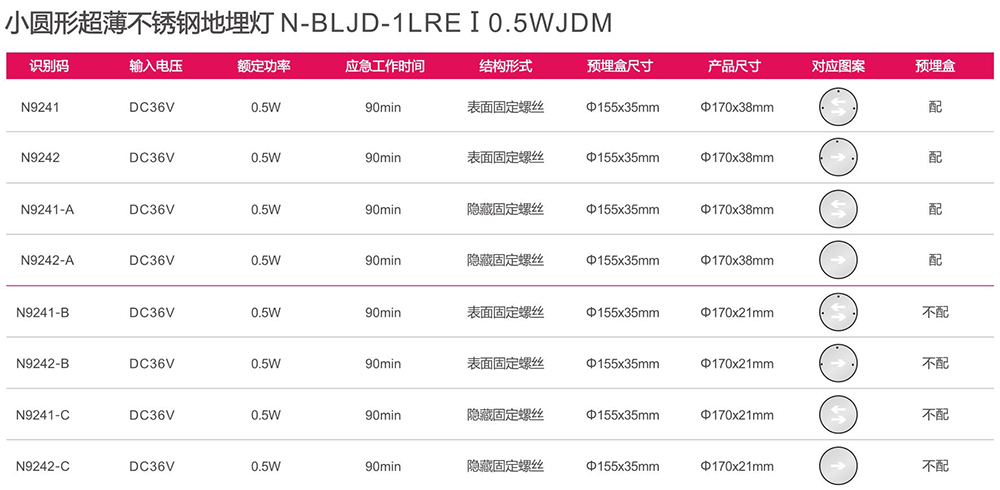The image size is (1000, 490).
Task: Open the N9242-B pattern icon
Action: (838, 363)
